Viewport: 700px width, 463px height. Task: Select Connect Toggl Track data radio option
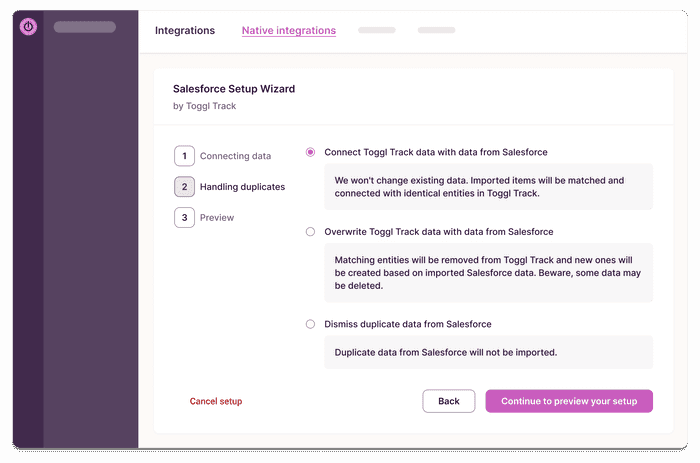(310, 152)
